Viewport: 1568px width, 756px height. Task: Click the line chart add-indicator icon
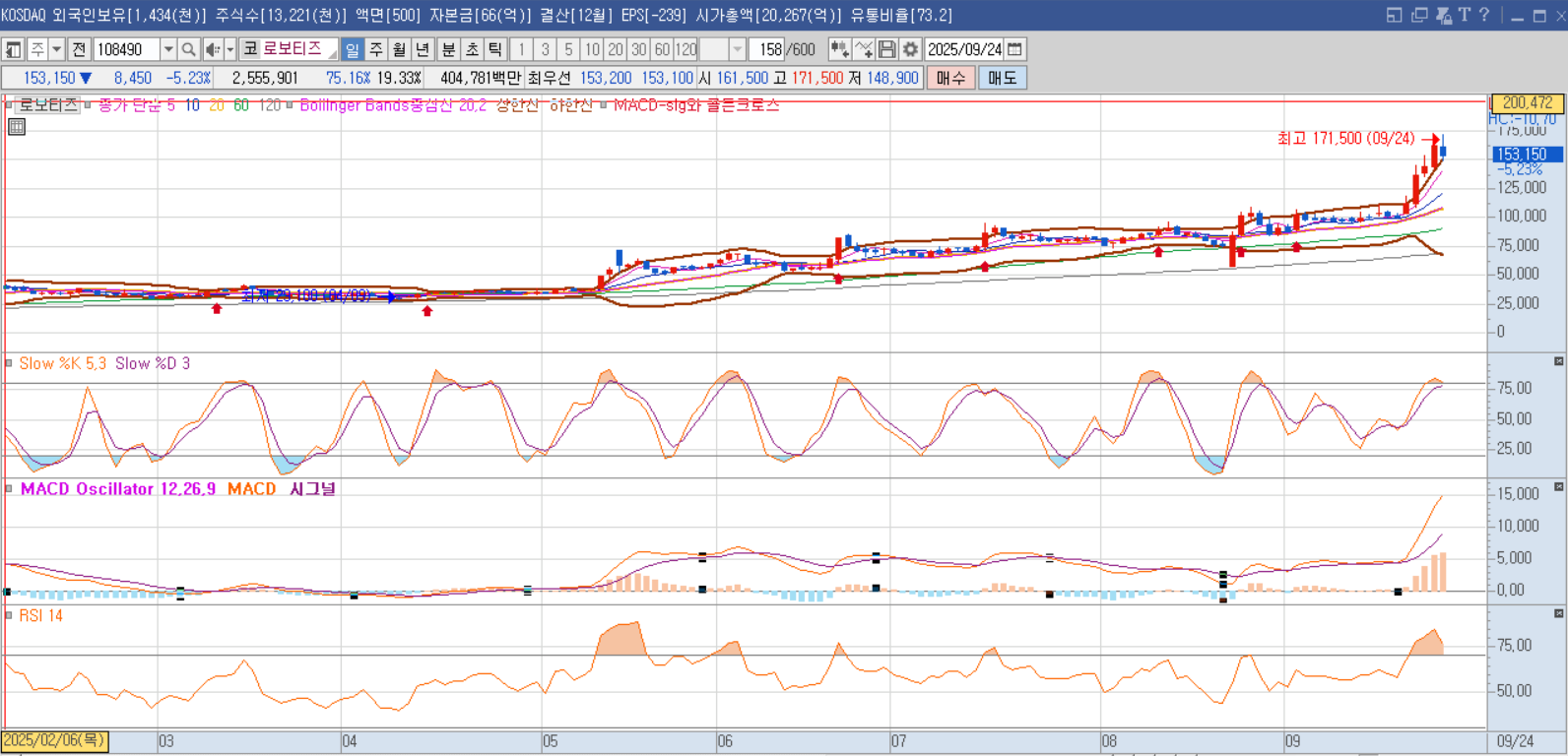[863, 49]
